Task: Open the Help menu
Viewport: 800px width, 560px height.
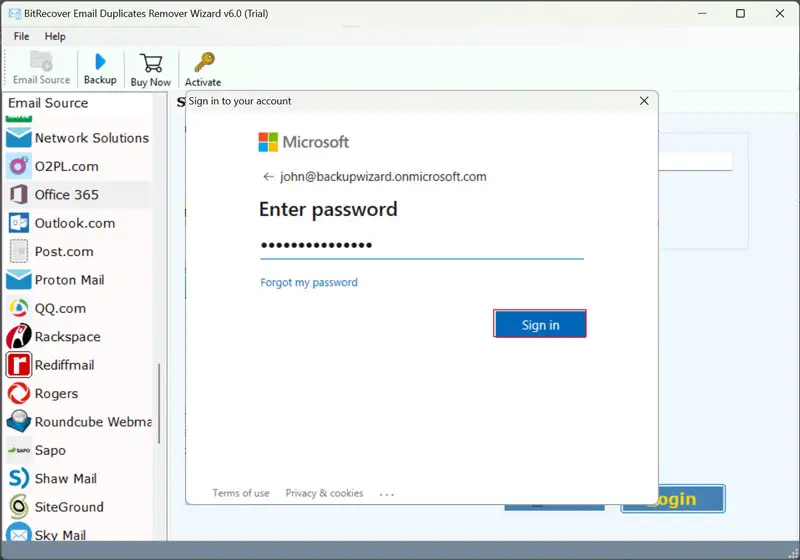Action: click(55, 36)
